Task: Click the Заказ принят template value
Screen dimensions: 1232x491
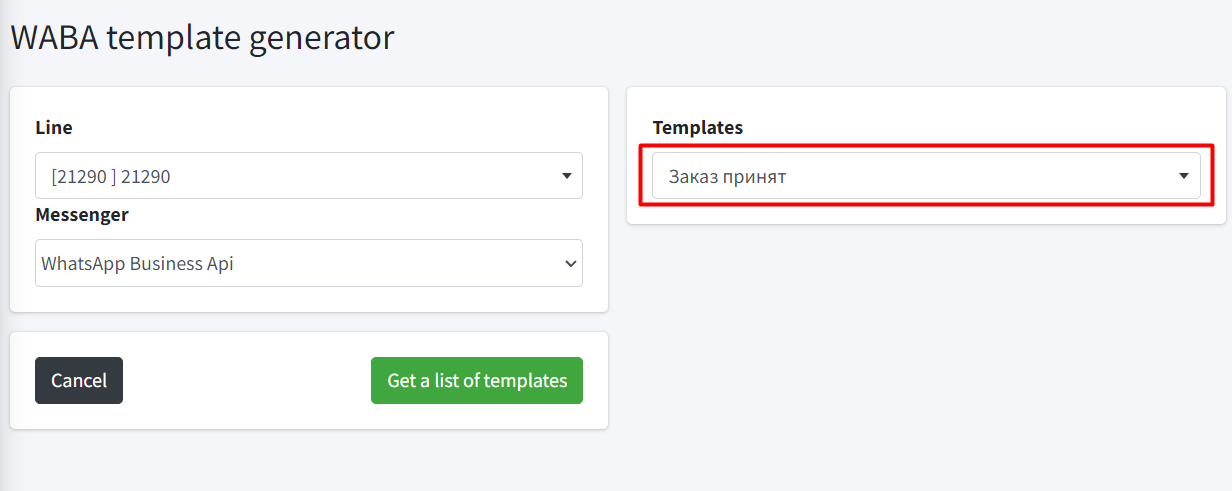Action: point(727,177)
